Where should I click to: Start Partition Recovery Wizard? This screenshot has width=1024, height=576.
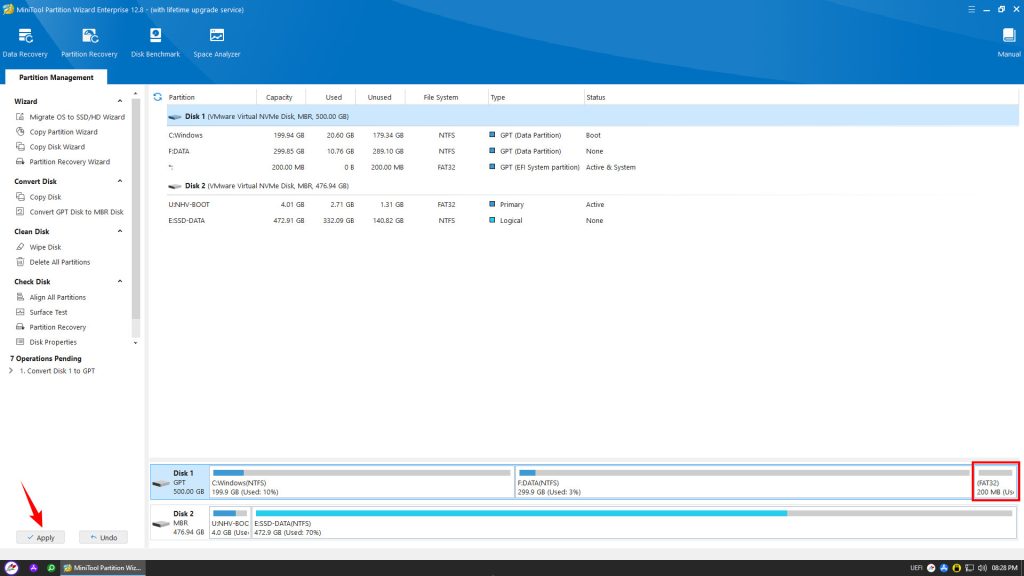[63, 162]
